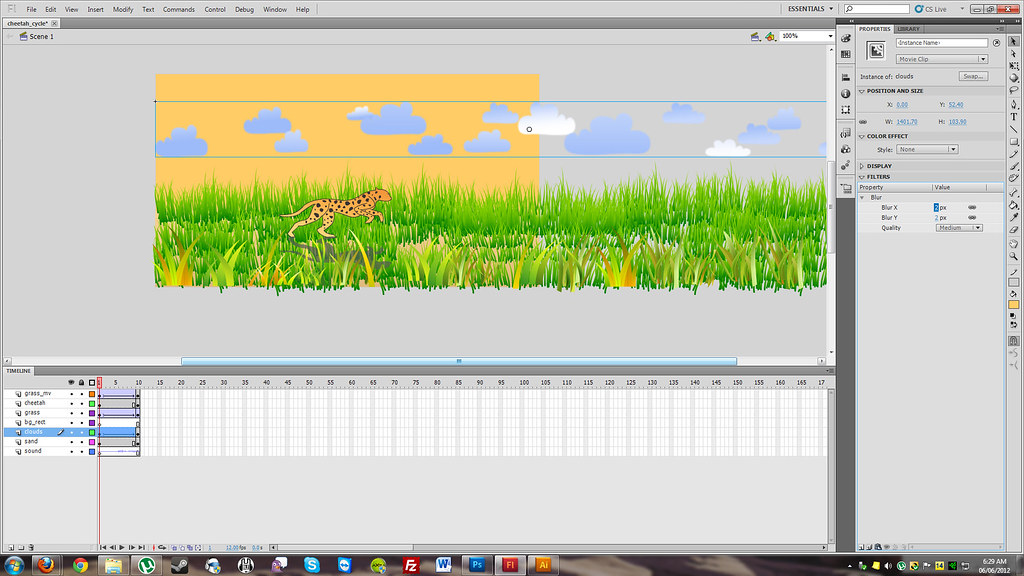Click the Scene 1 breadcrumb link
The width and height of the screenshot is (1024, 576).
pyautogui.click(x=41, y=37)
